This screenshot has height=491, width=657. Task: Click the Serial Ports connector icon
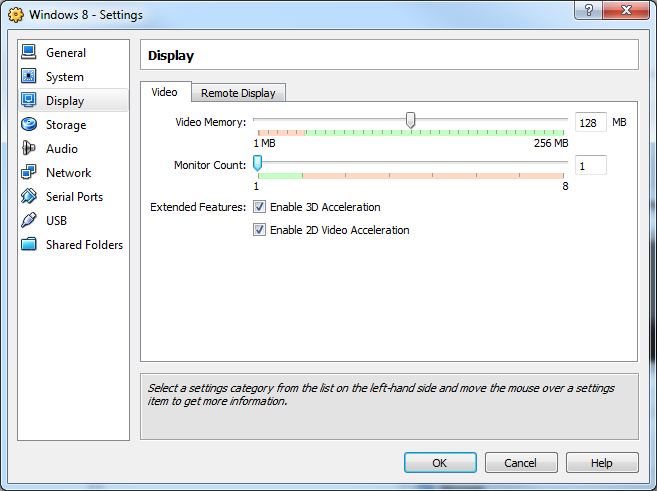(28, 197)
